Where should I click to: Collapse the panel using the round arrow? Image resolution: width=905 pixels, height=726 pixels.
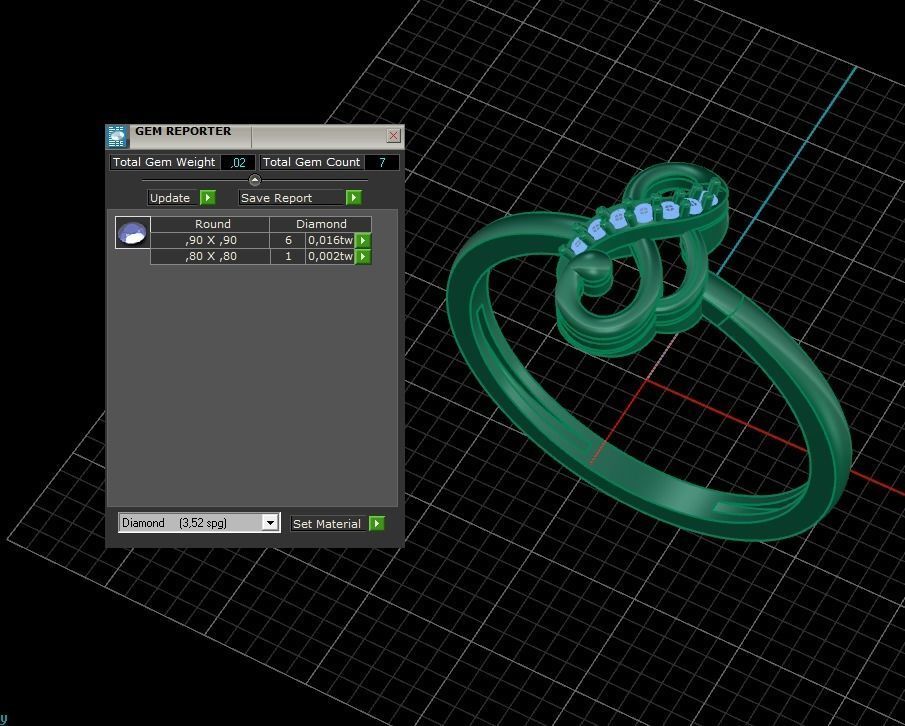255,180
